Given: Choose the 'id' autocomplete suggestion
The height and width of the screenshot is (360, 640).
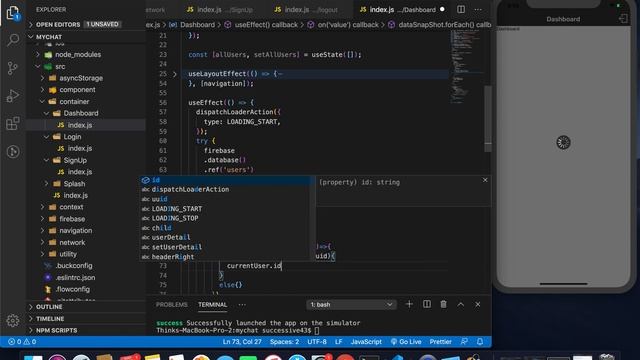Looking at the screenshot, I should coord(226,180).
